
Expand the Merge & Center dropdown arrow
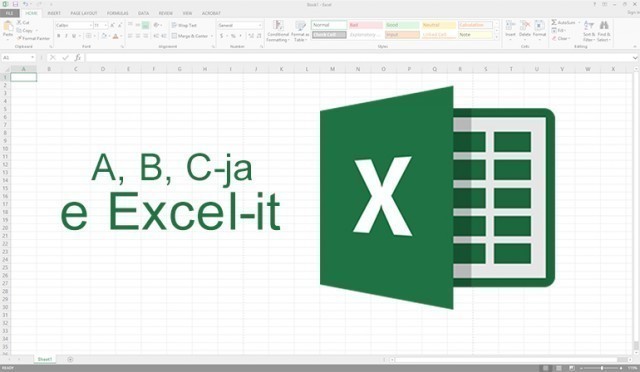point(212,36)
